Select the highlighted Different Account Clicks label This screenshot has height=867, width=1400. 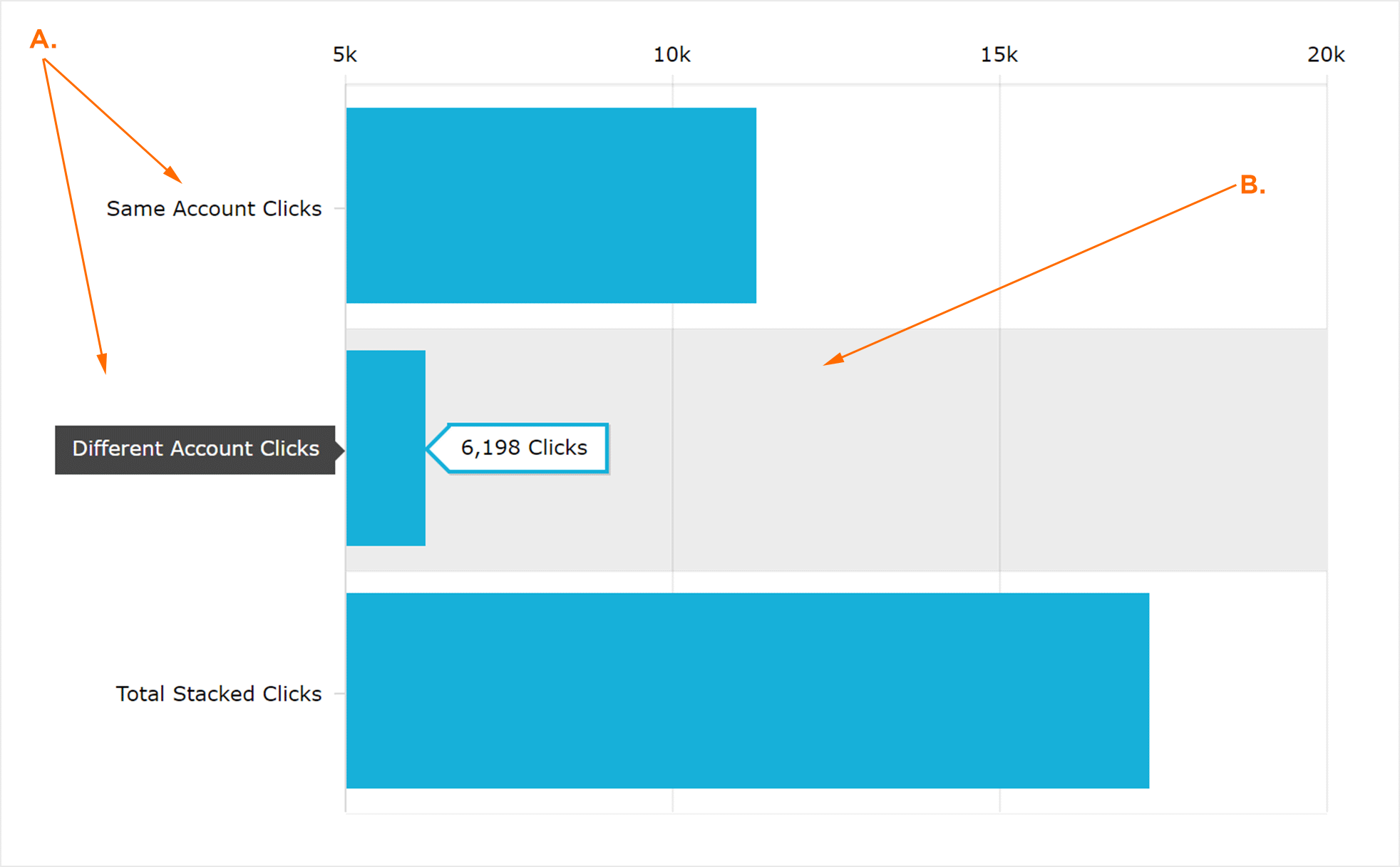click(x=195, y=449)
